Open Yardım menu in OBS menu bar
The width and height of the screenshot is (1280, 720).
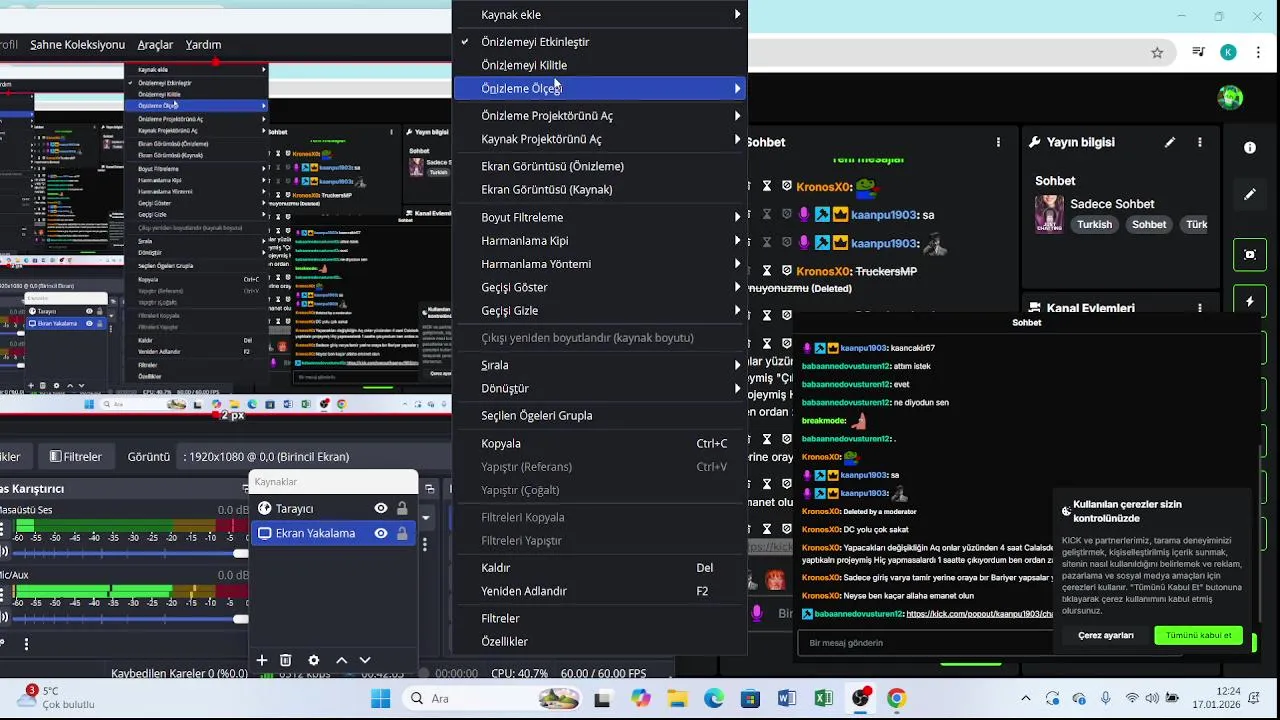point(203,45)
